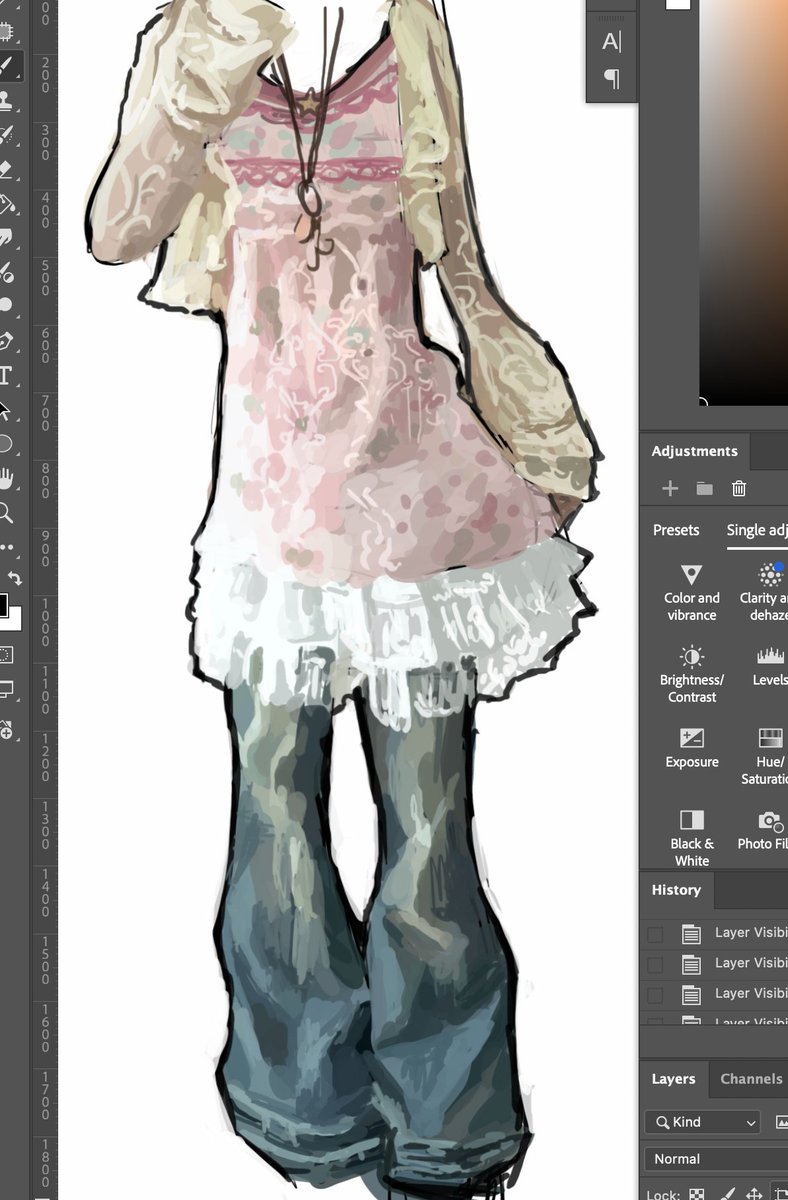Select the Zoom tool
Screen dimensions: 788x1200
tap(6, 513)
